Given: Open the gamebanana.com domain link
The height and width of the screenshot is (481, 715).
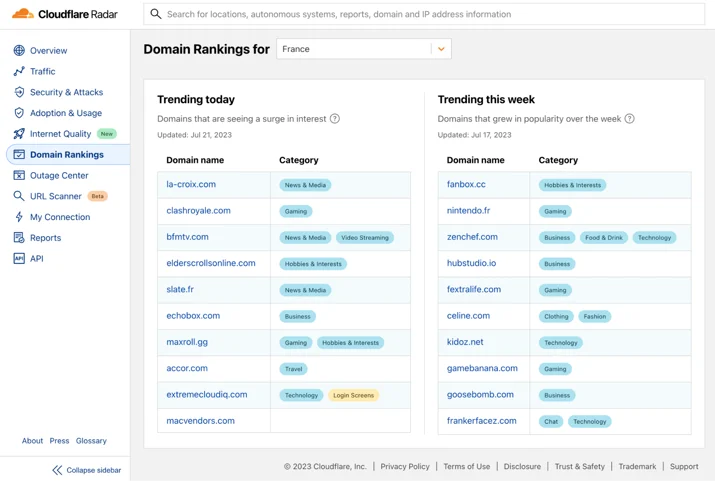Looking at the screenshot, I should 482,368.
